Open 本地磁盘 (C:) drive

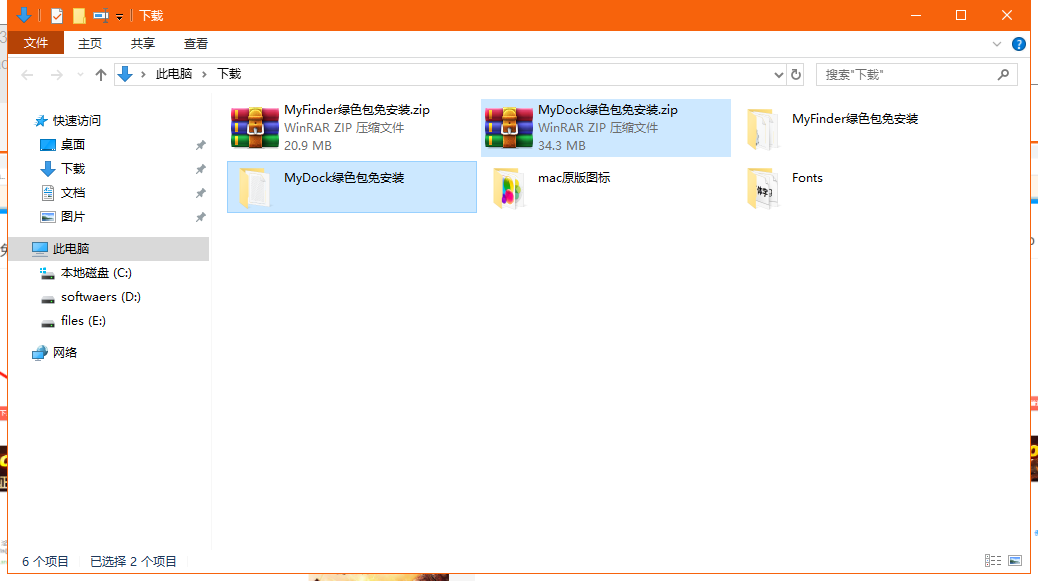pyautogui.click(x=96, y=273)
